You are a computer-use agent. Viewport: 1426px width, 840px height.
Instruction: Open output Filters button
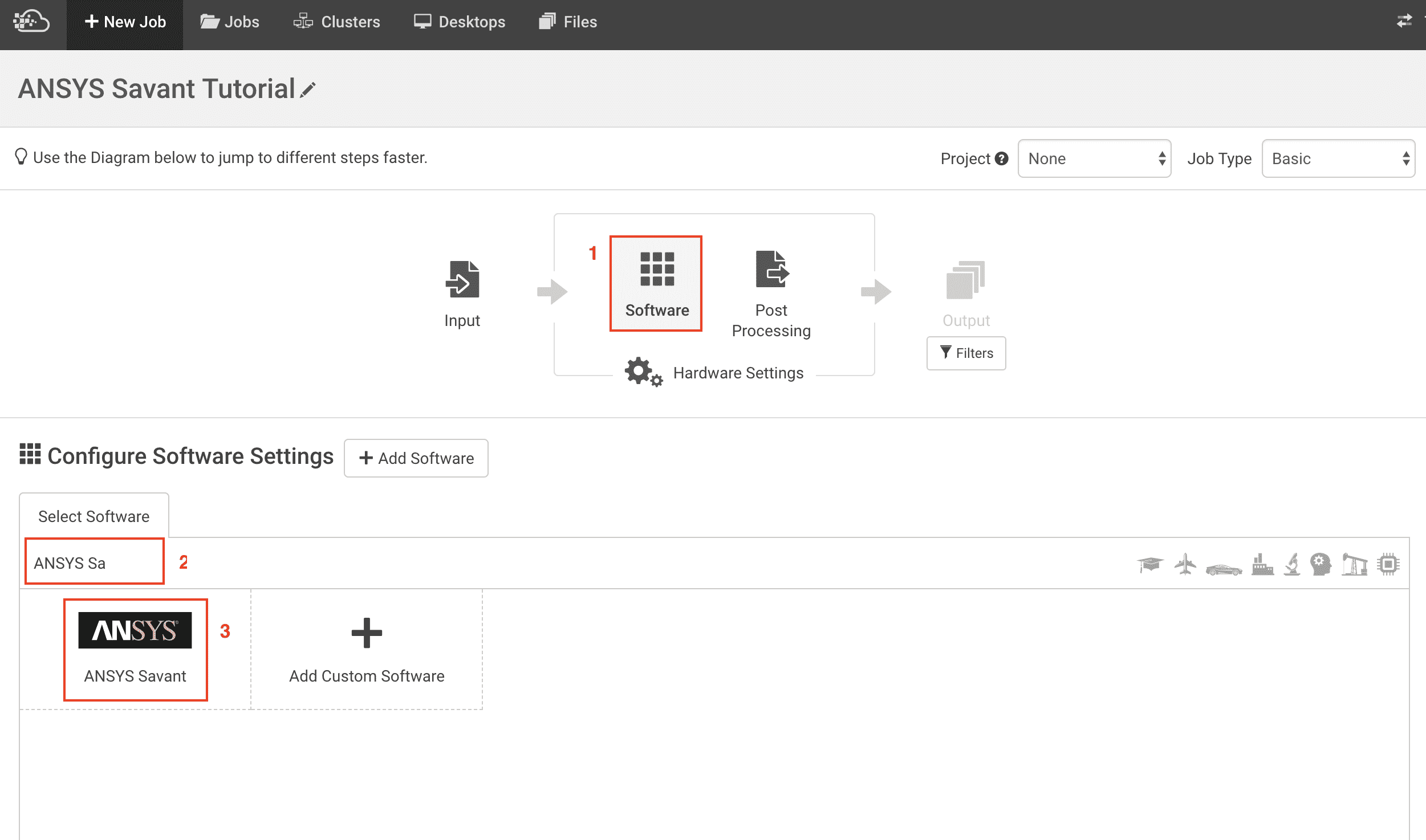coord(966,353)
